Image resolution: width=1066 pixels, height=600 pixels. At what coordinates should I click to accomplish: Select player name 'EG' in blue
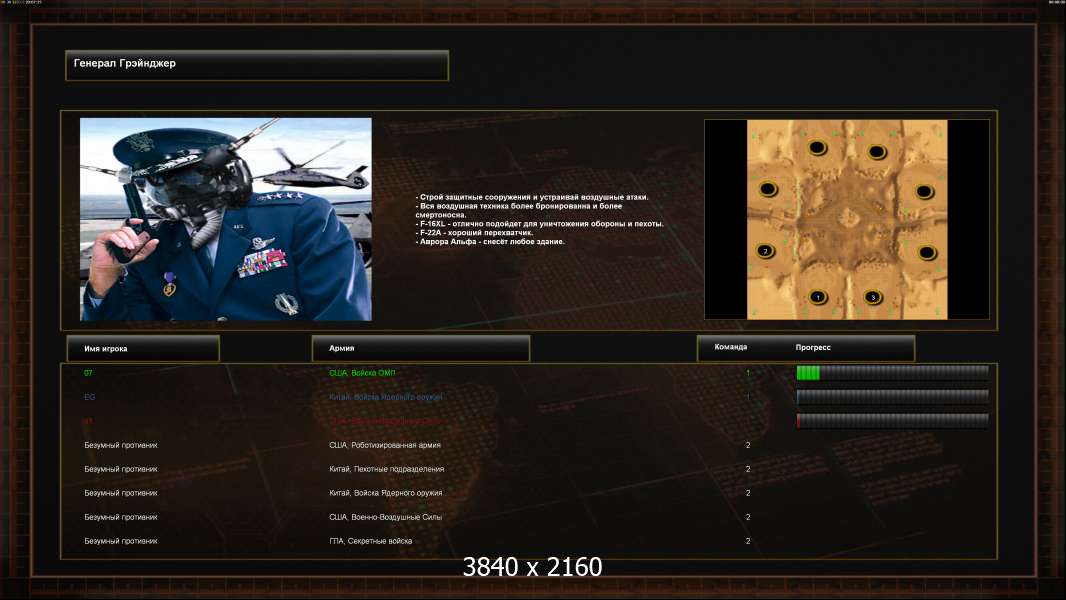tap(90, 397)
